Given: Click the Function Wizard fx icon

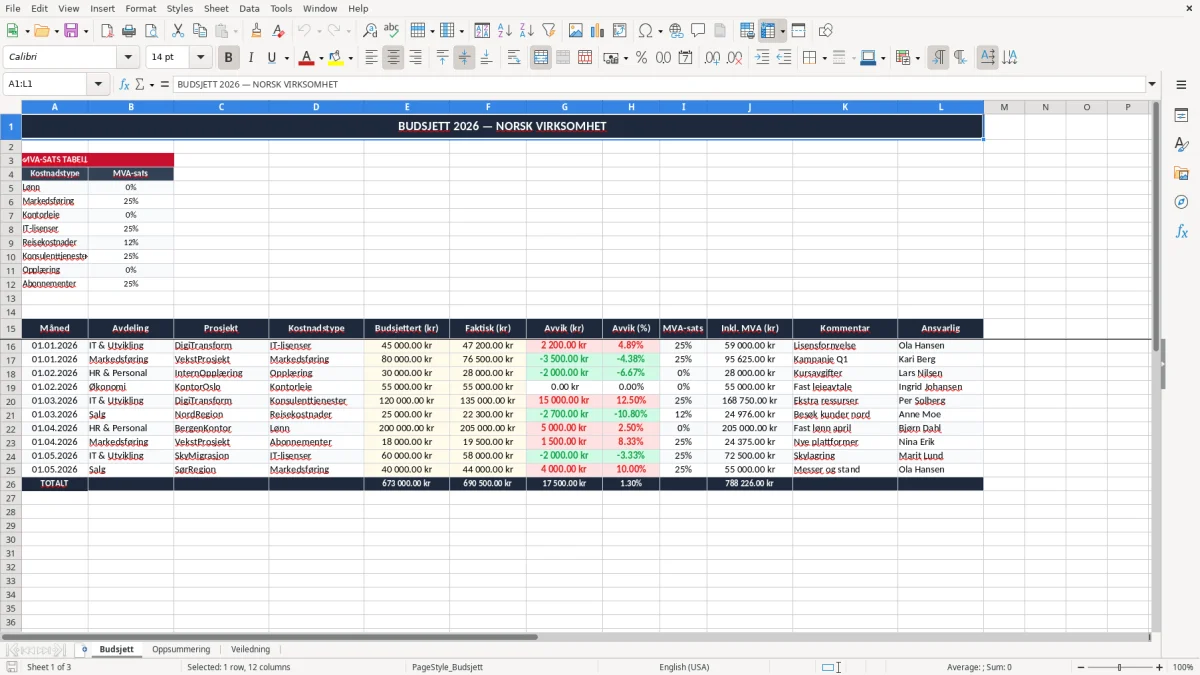Looking at the screenshot, I should (124, 85).
